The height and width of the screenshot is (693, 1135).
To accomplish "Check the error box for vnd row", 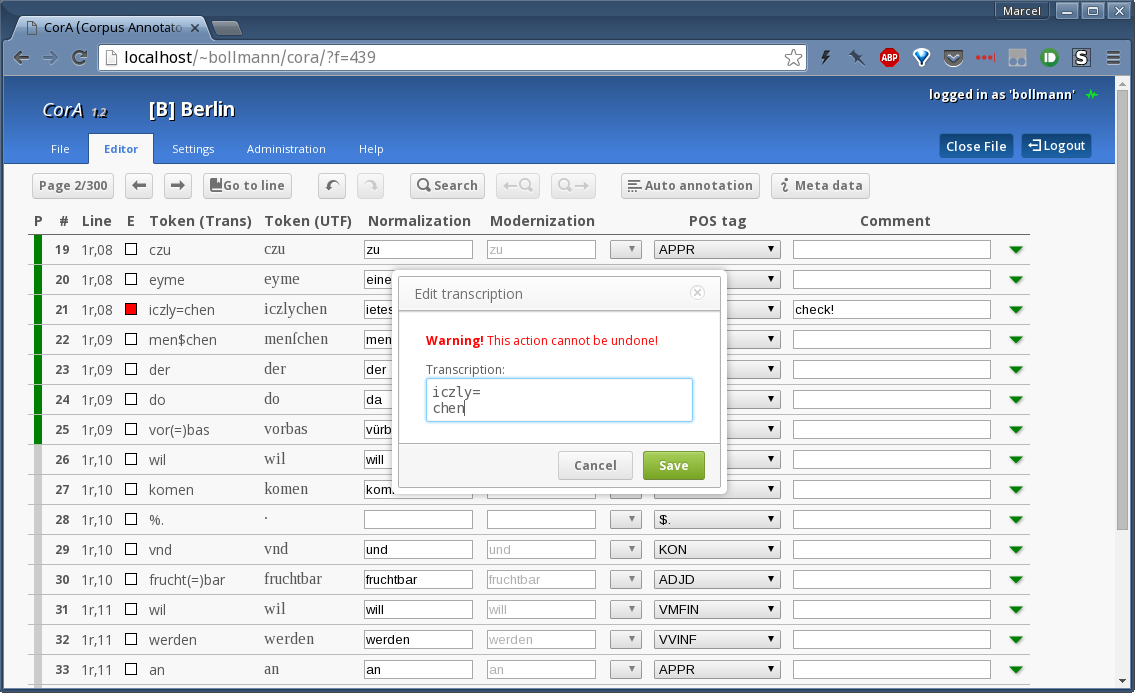I will 131,550.
